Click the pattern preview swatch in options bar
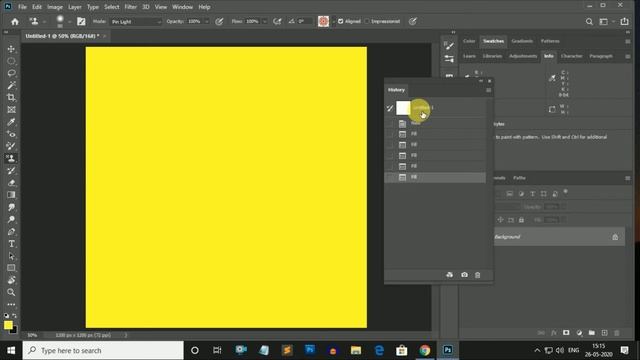640x360 pixels. coord(323,22)
